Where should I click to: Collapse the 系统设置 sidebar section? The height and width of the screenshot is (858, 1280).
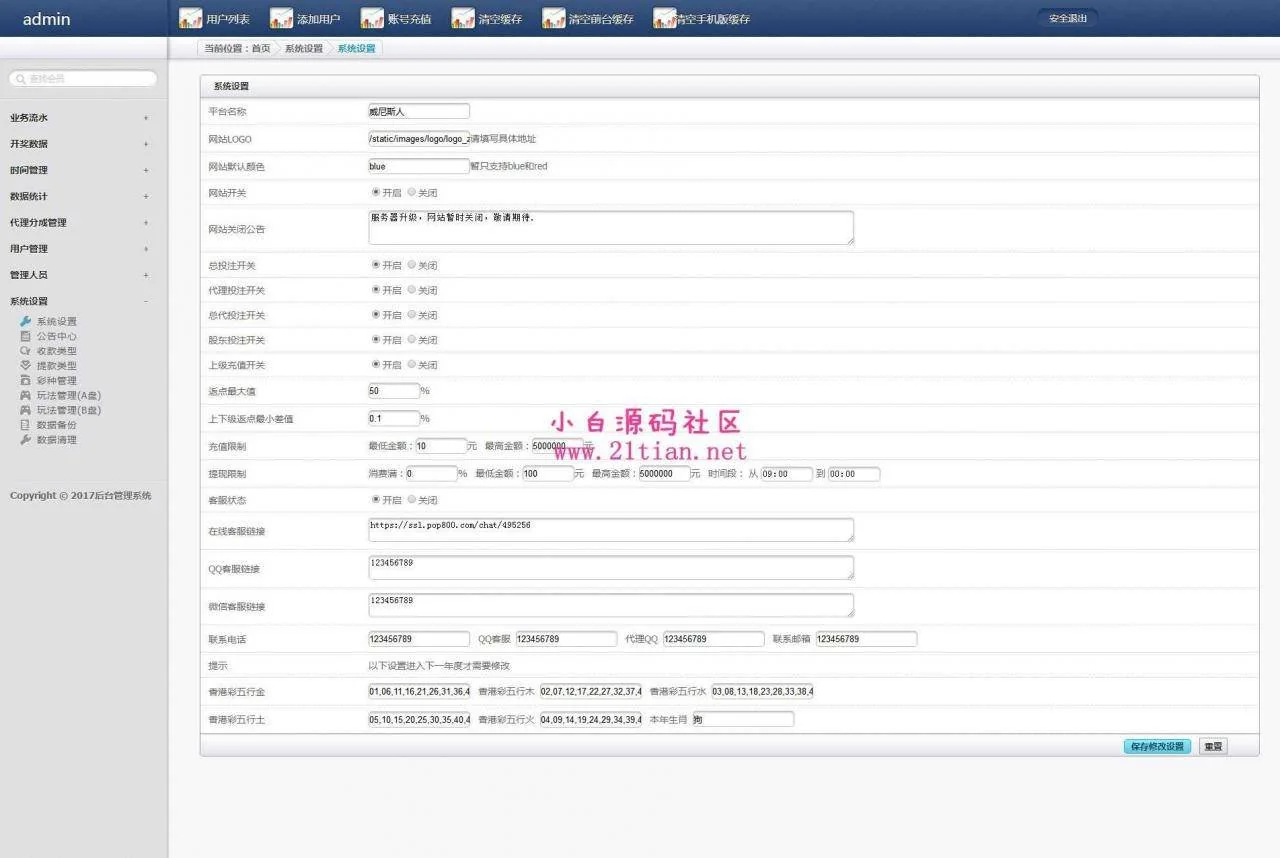click(x=145, y=301)
